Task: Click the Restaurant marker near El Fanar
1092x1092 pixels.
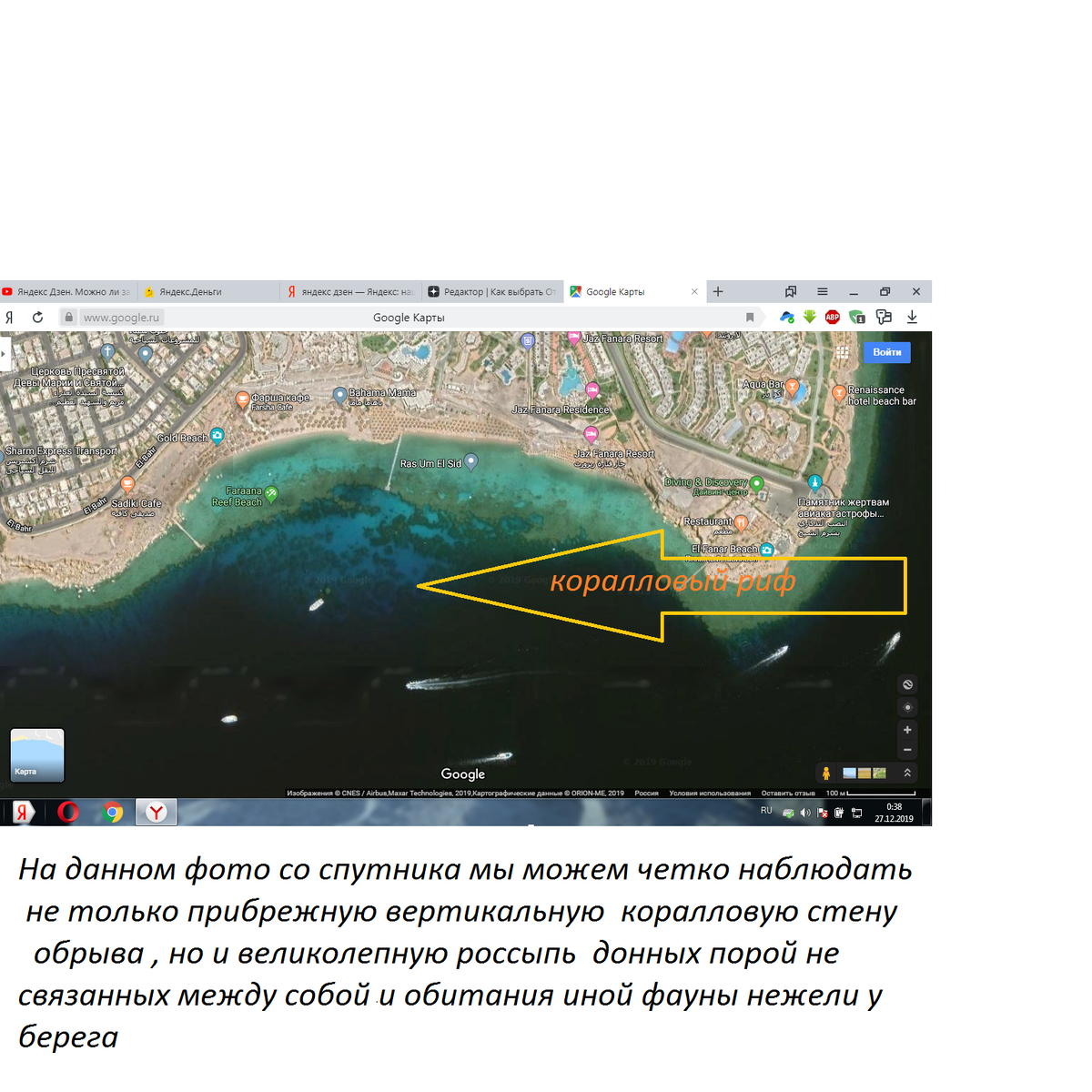Action: click(741, 522)
